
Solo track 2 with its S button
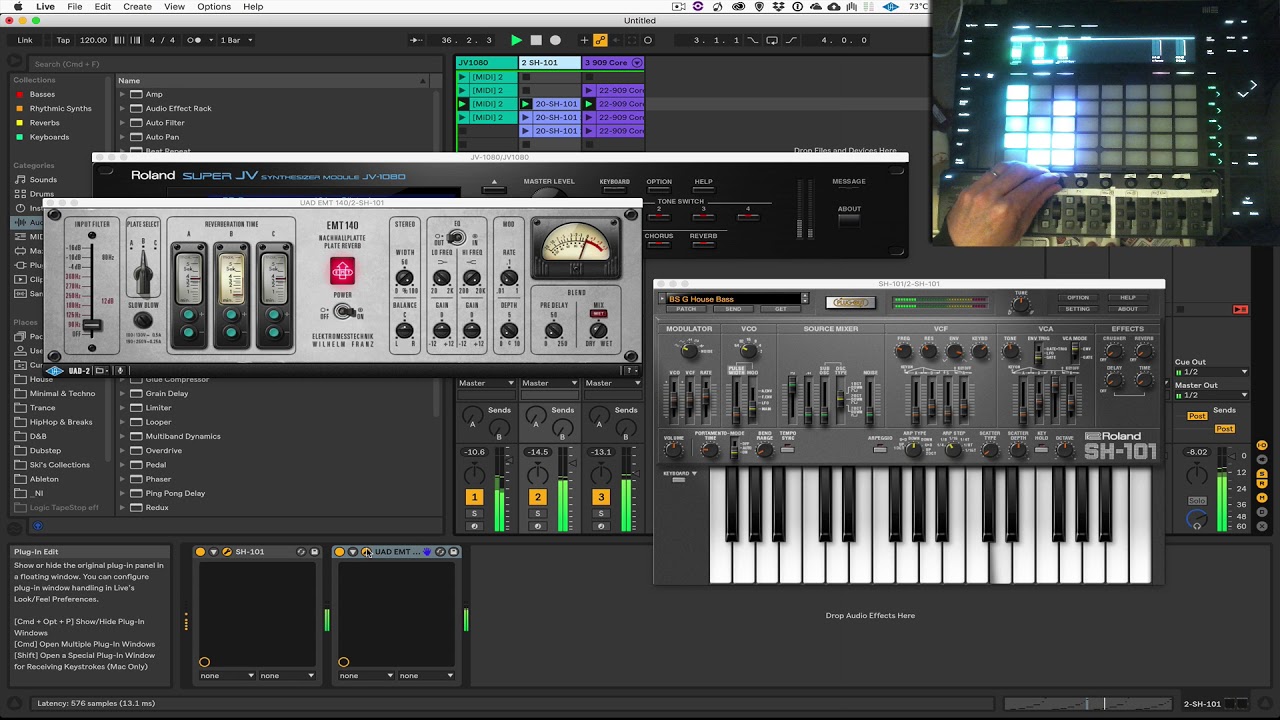tap(537, 514)
